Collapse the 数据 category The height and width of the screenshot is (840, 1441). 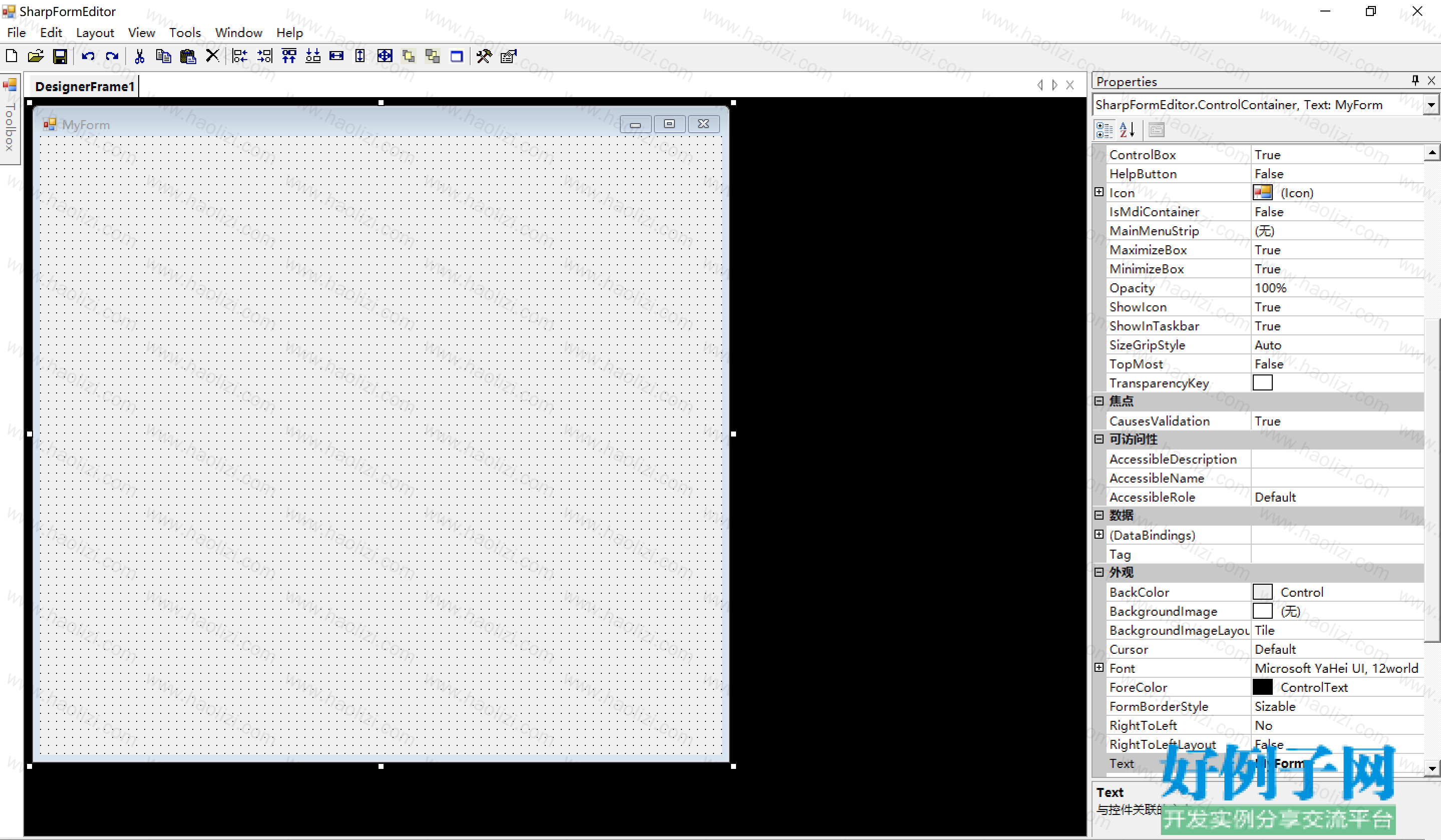pyautogui.click(x=1099, y=515)
